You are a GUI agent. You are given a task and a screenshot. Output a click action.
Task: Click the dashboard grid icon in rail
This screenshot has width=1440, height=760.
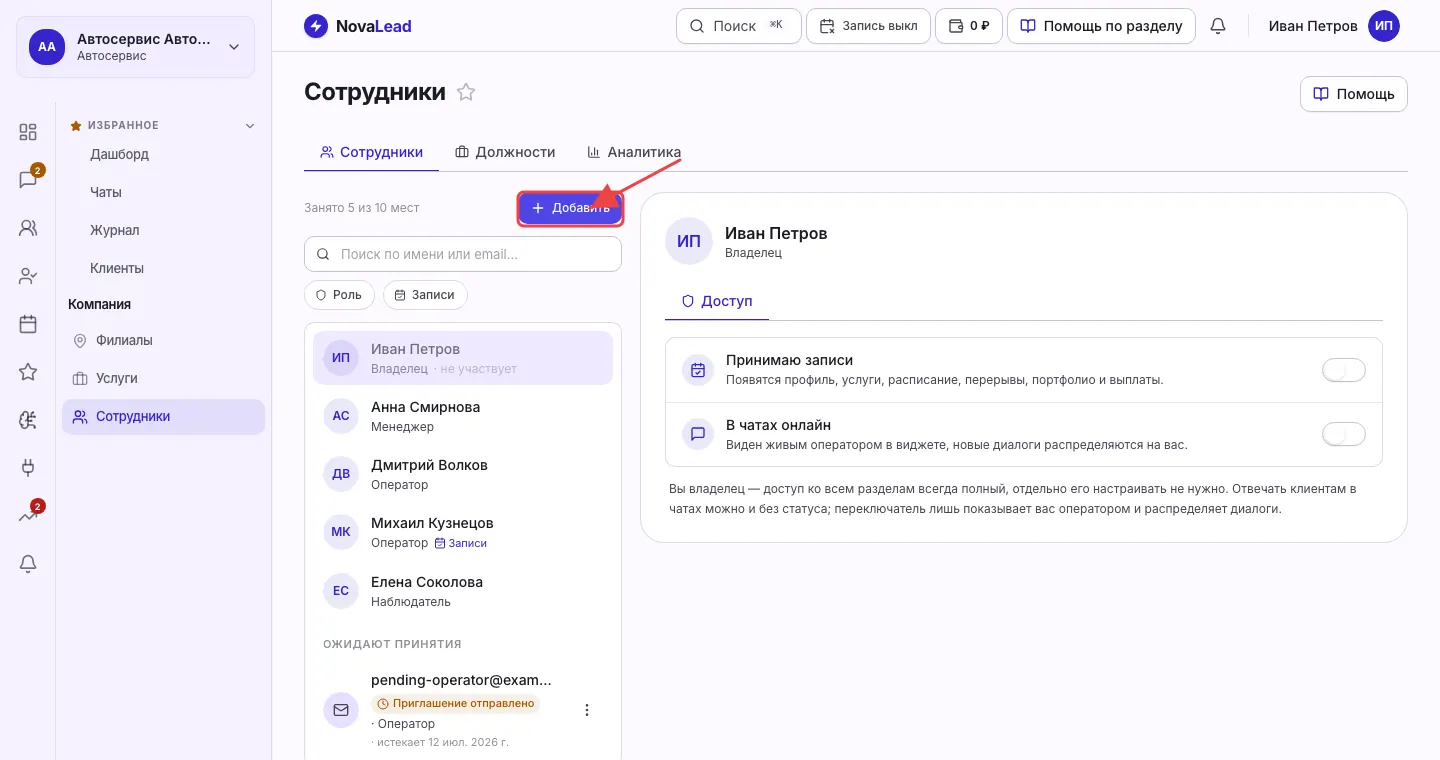tap(28, 132)
